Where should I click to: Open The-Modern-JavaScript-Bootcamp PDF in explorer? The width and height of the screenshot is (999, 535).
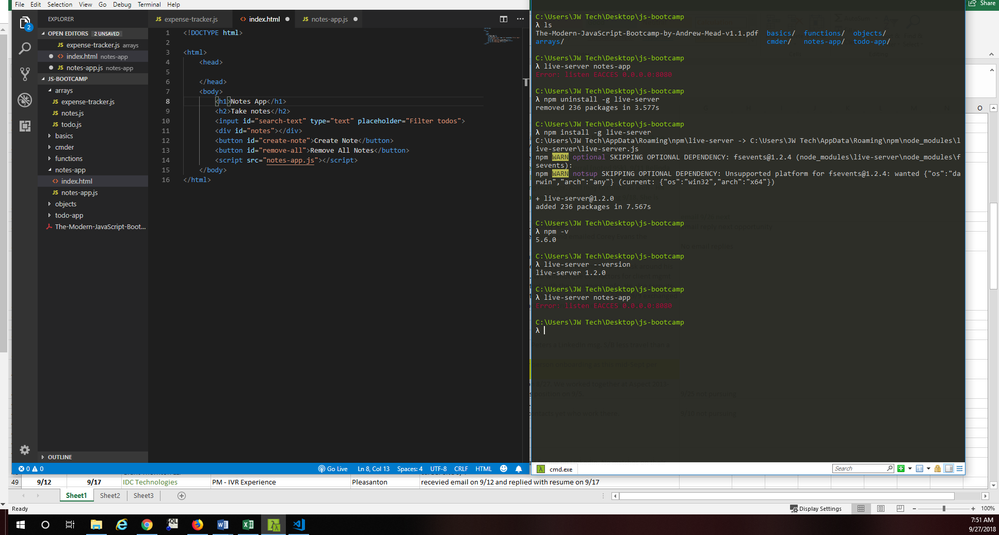click(96, 227)
